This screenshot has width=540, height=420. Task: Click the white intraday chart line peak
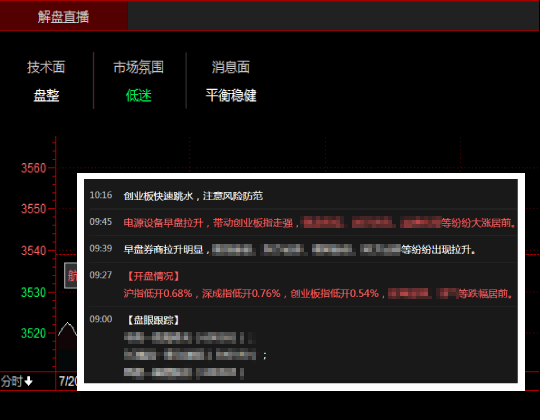[x=68, y=323]
